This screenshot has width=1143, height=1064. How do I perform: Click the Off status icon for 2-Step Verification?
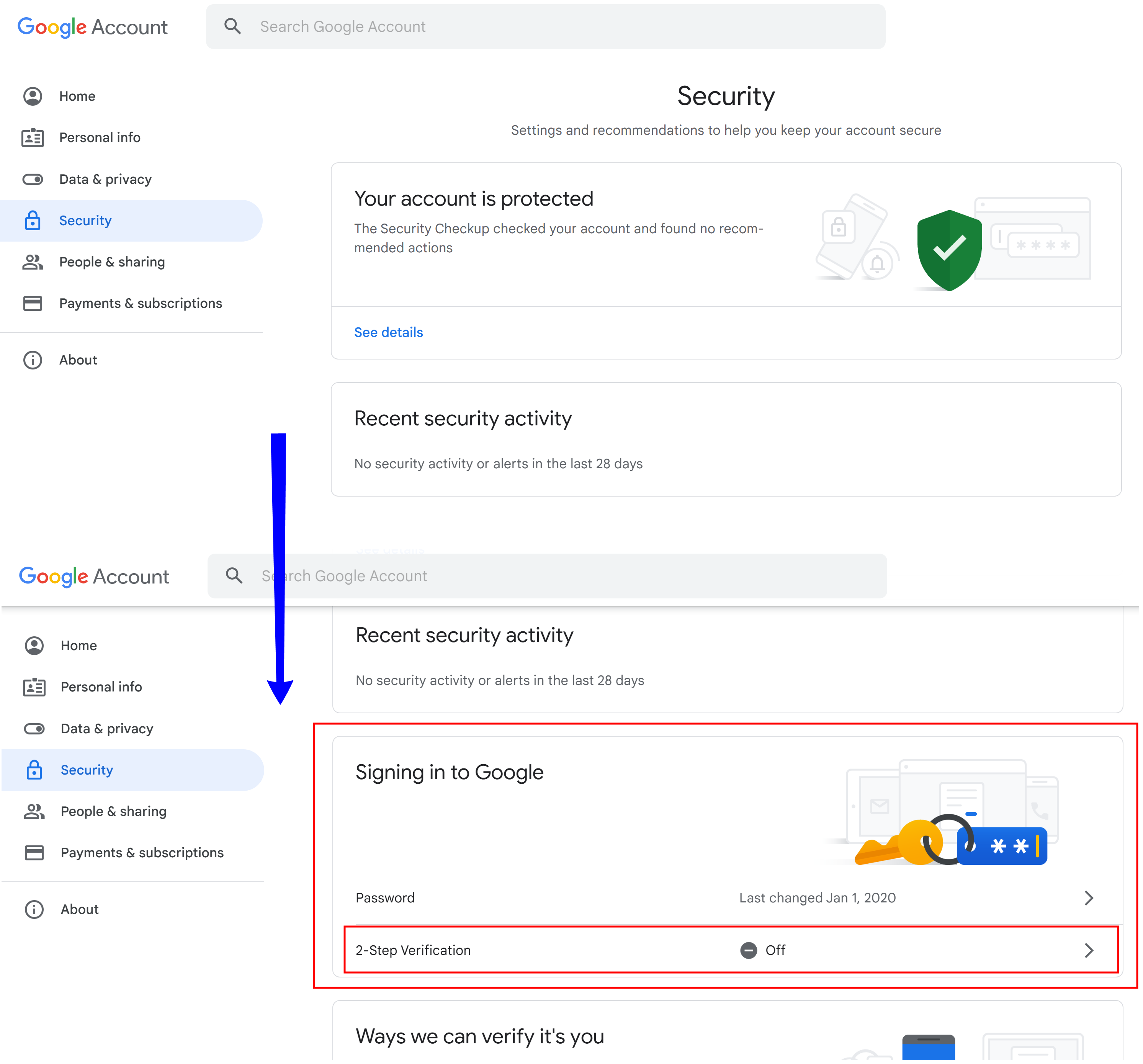click(748, 950)
